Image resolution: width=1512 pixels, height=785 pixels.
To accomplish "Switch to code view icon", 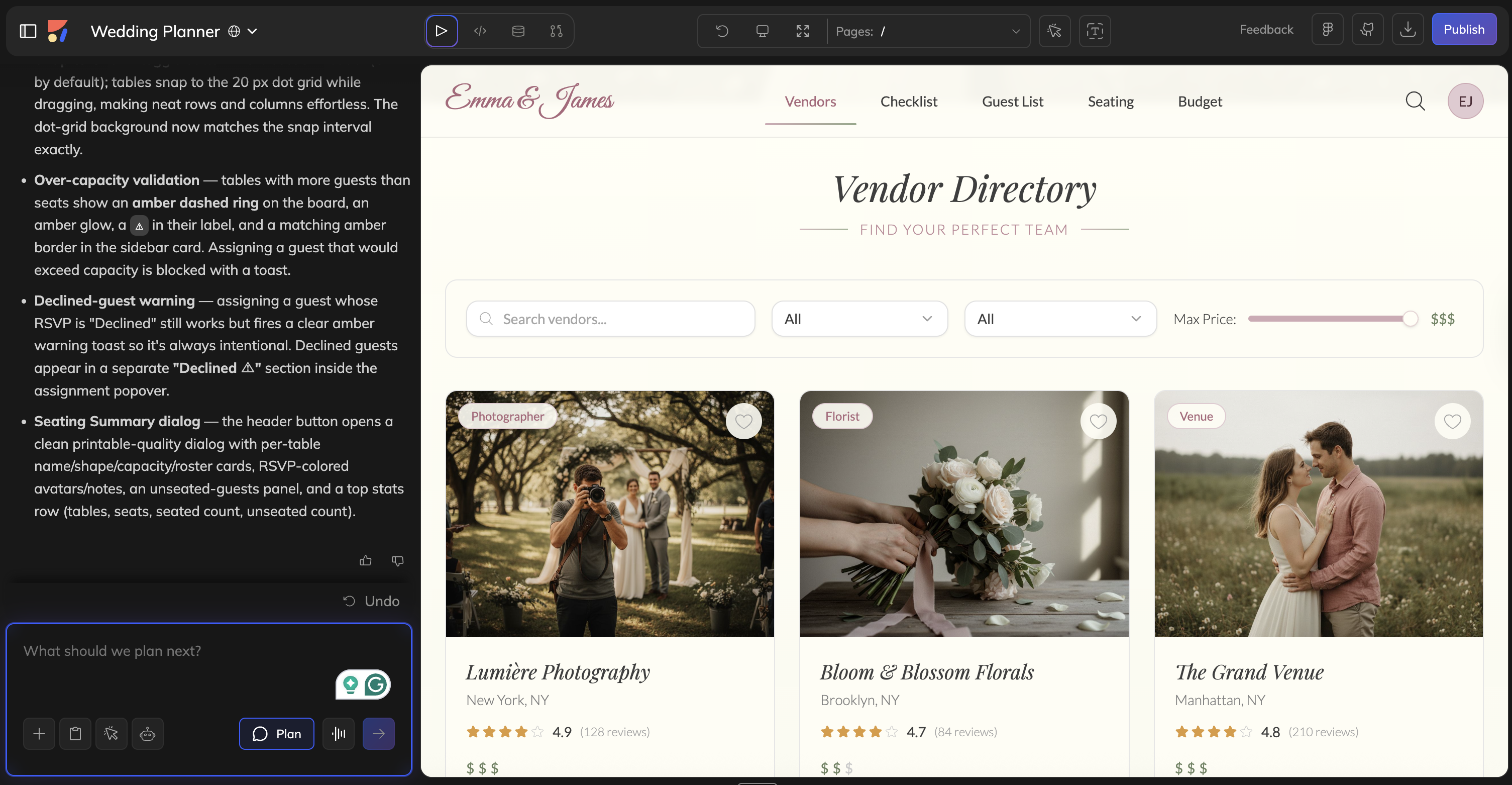I will tap(480, 31).
